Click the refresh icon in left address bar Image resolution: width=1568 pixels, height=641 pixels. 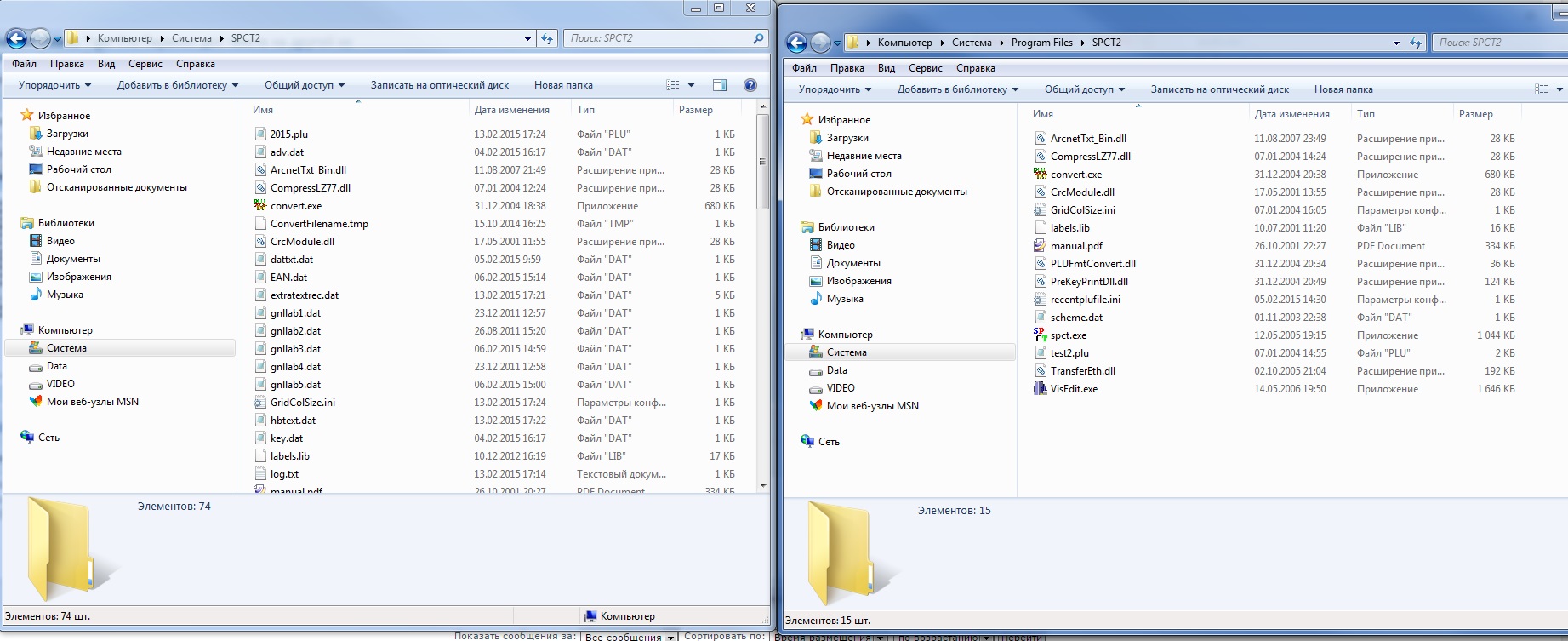tap(547, 38)
